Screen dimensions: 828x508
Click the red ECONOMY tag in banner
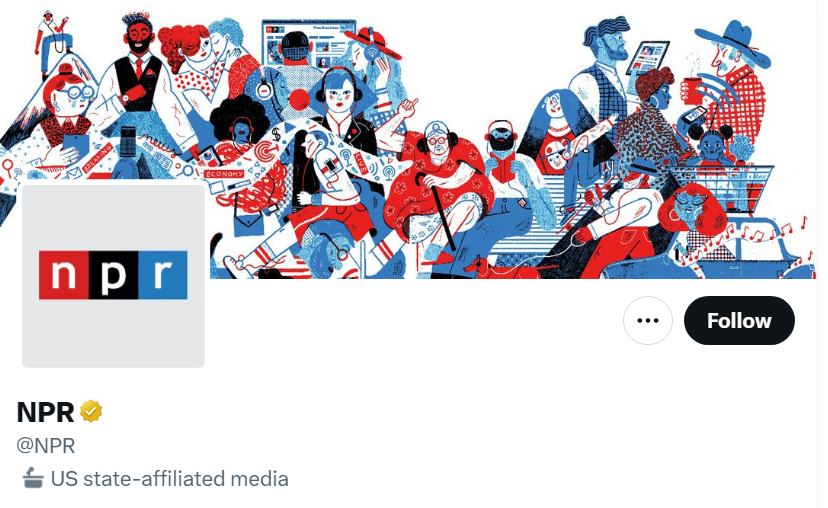pyautogui.click(x=224, y=174)
